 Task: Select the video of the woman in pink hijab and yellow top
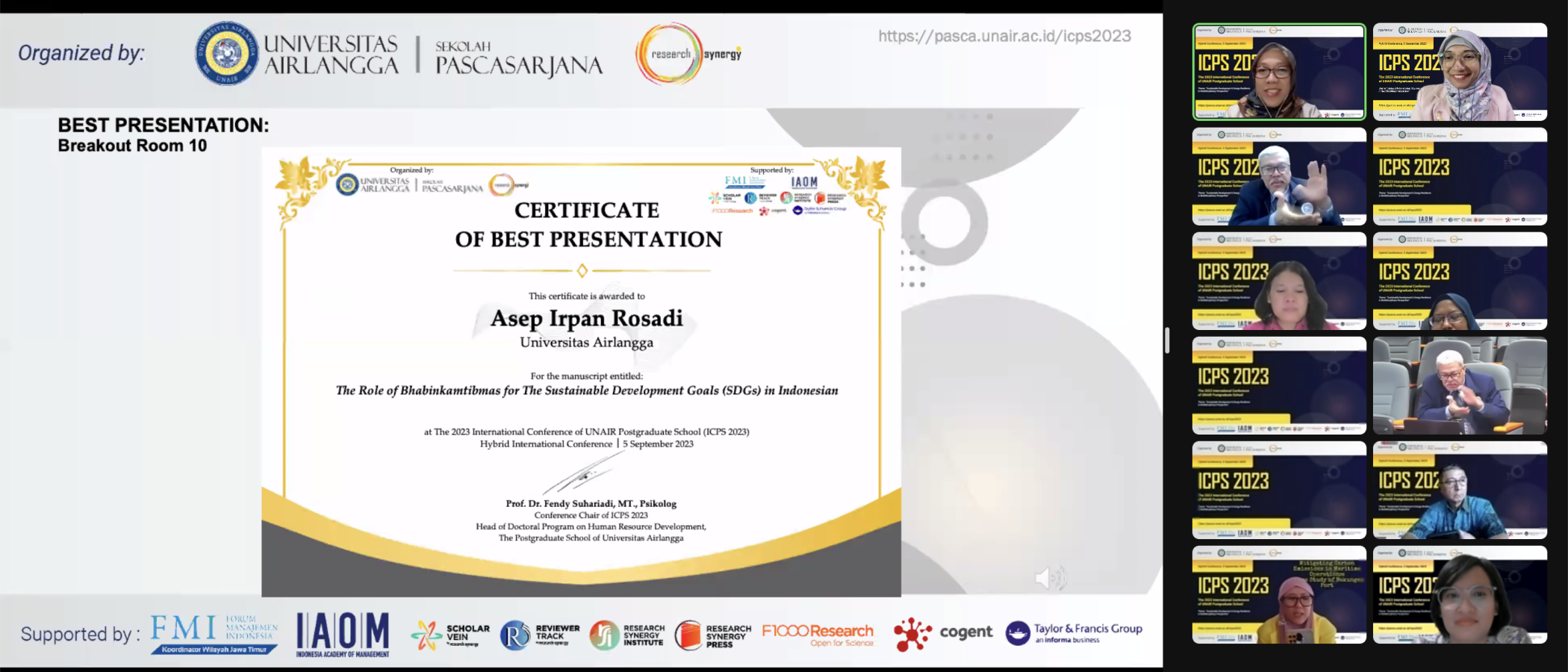pyautogui.click(x=1279, y=594)
